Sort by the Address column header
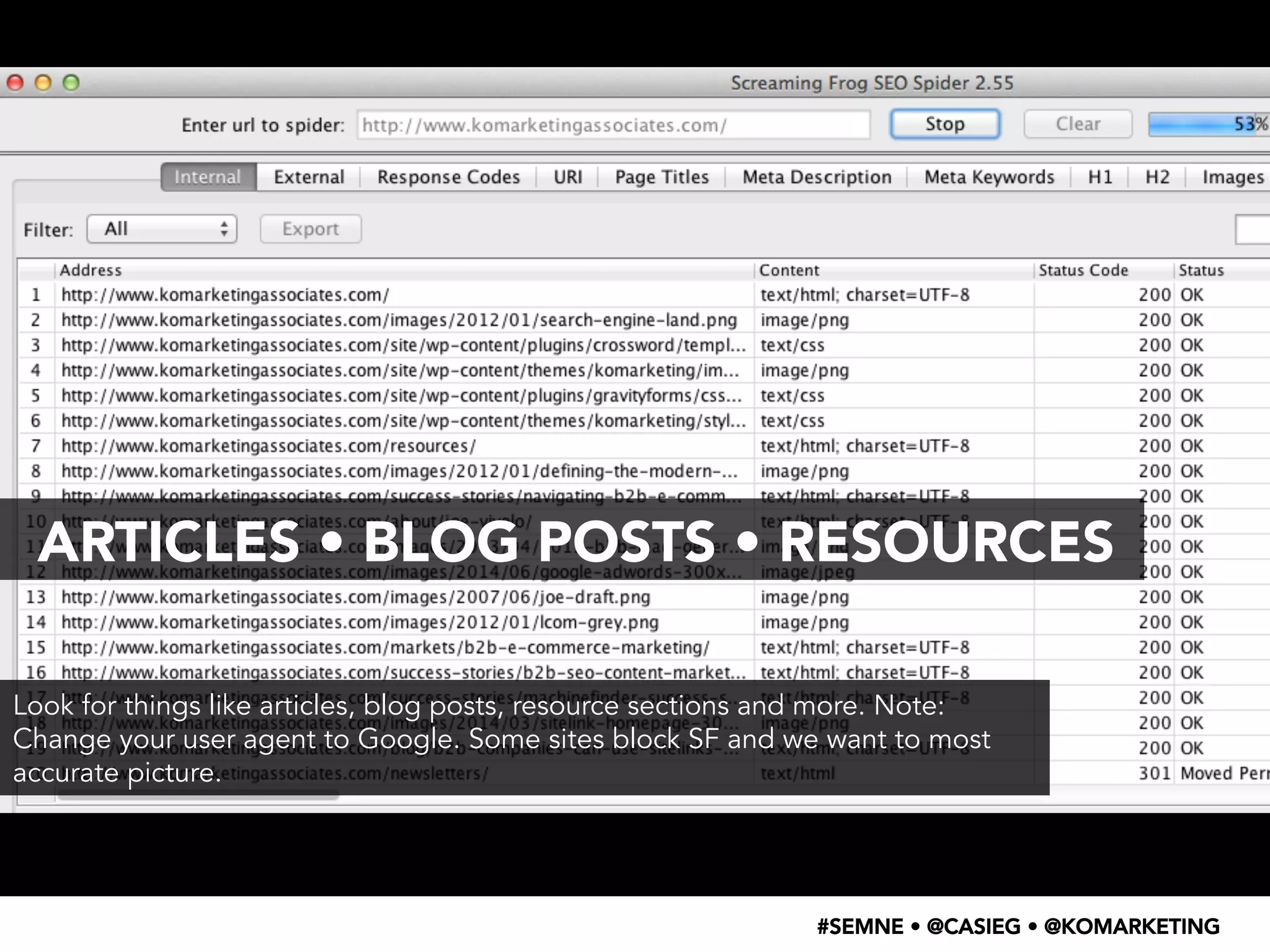This screenshot has height=952, width=1270. pos(404,270)
